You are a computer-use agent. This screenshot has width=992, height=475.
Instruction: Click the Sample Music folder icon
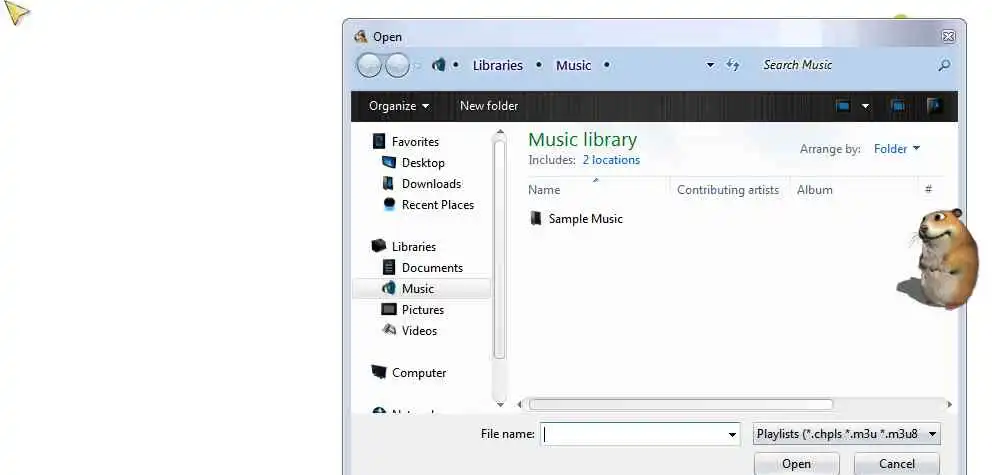(536, 218)
